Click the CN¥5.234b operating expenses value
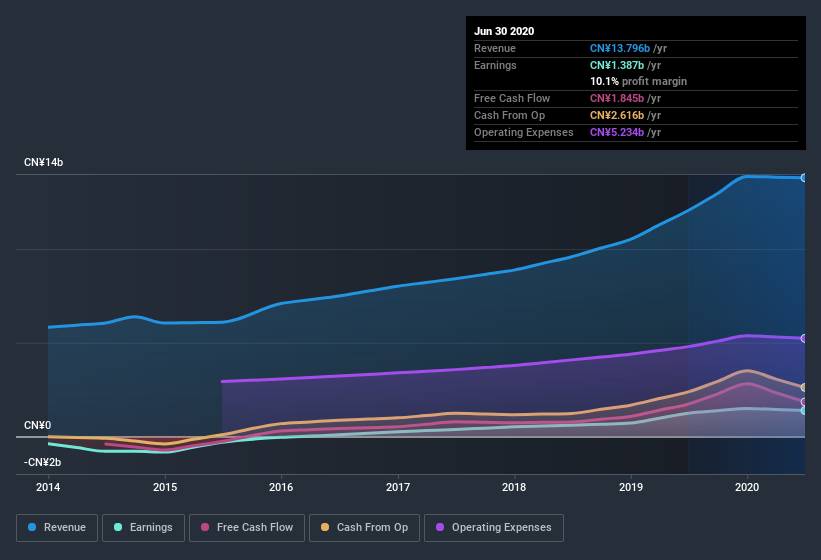 point(617,132)
